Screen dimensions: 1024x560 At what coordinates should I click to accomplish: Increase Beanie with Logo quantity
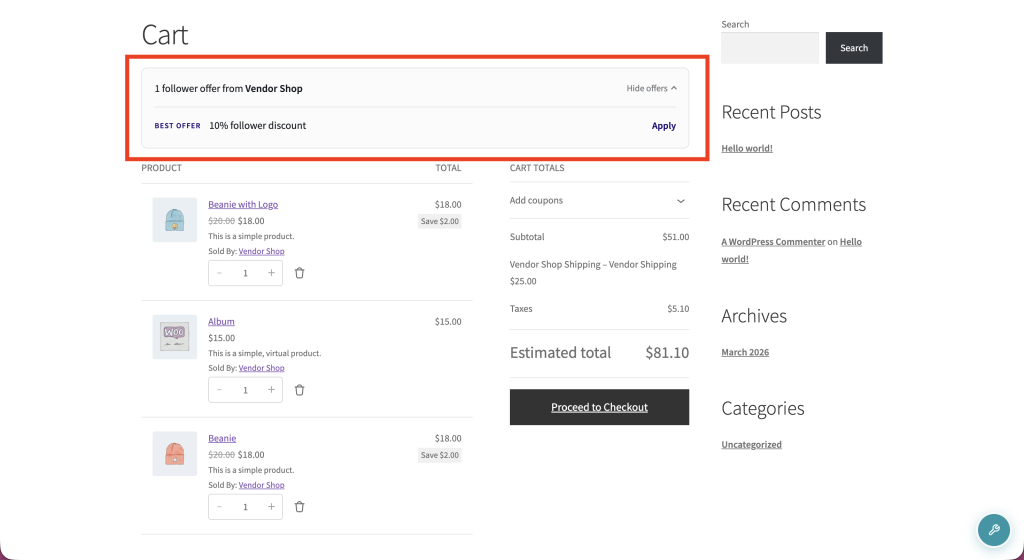271,273
